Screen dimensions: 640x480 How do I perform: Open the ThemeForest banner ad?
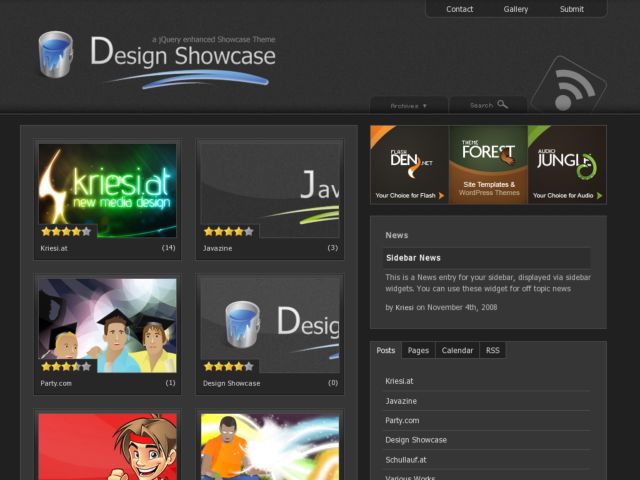(488, 164)
